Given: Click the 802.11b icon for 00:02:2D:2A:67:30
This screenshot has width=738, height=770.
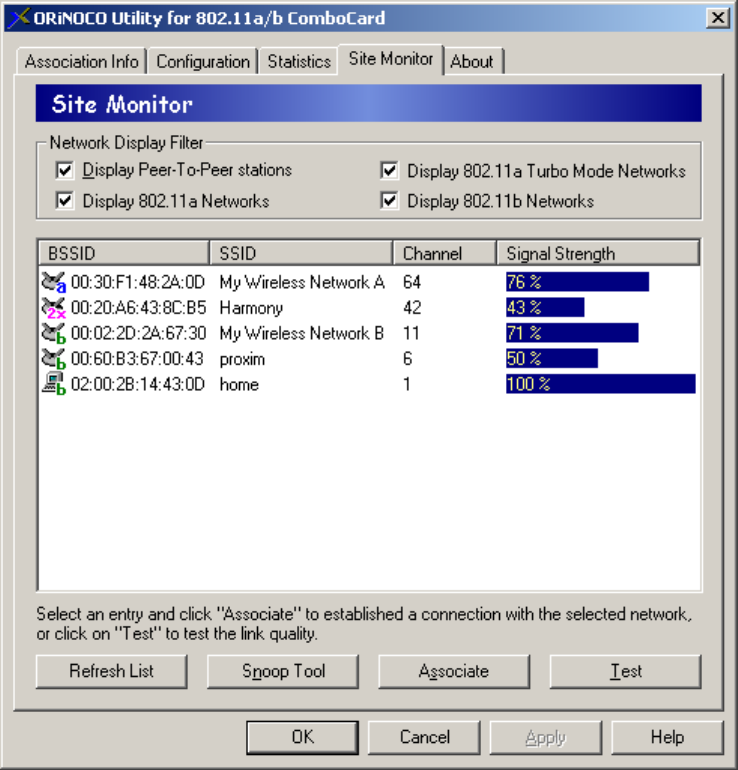Looking at the screenshot, I should coord(54,333).
